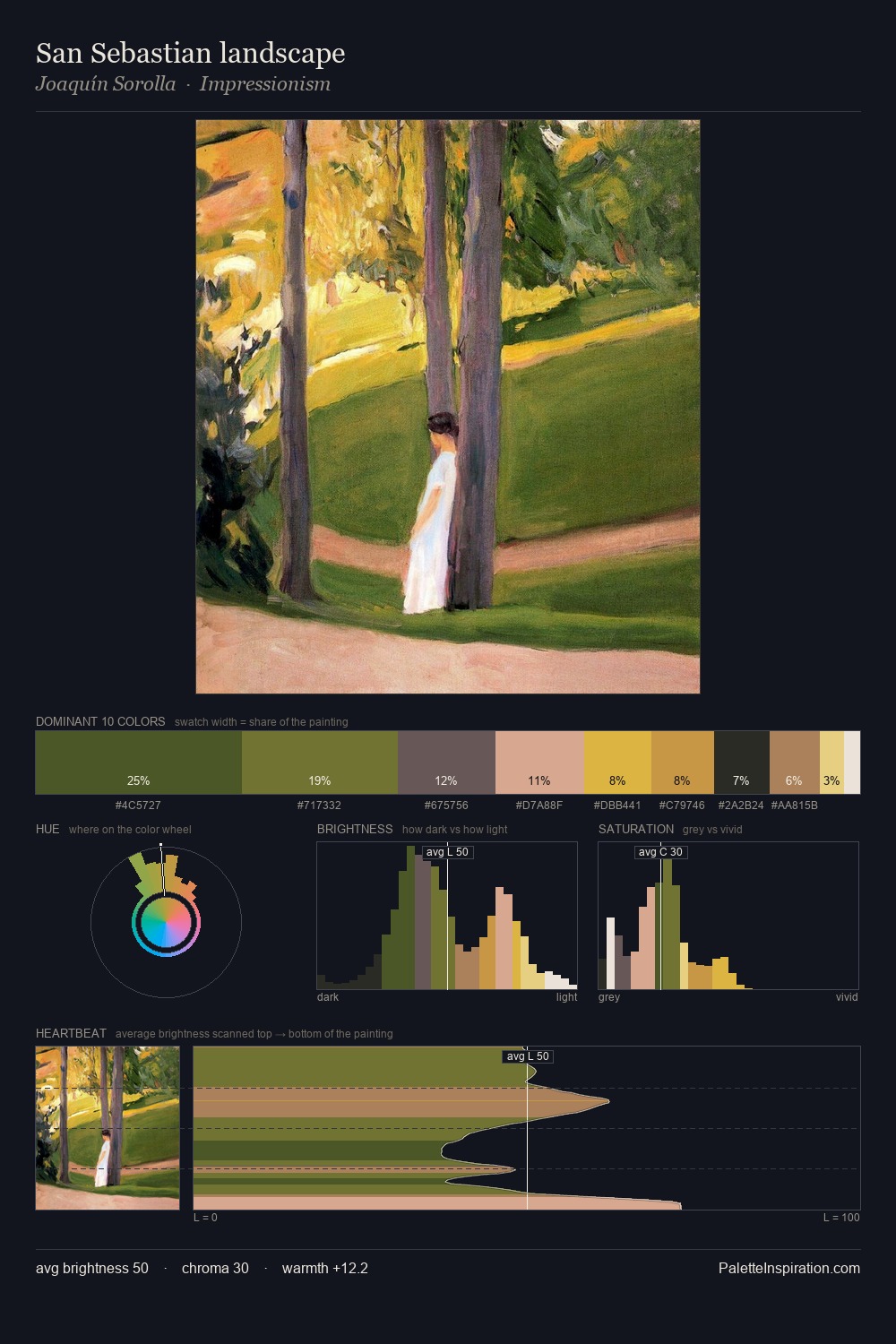Click the hue color wheel center
The height and width of the screenshot is (1344, 896).
(x=166, y=923)
